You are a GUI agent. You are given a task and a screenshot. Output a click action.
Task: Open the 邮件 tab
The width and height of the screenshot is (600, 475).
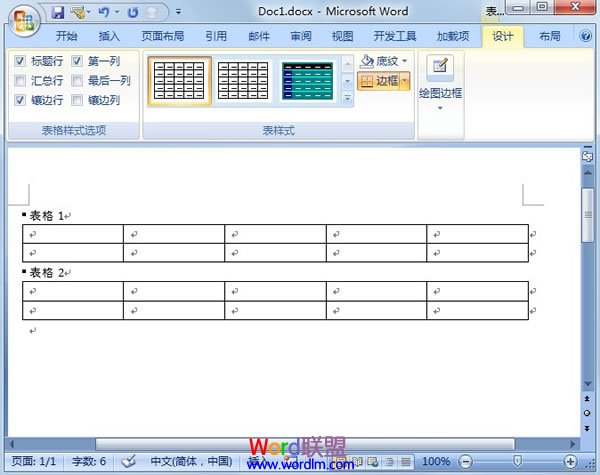point(259,36)
